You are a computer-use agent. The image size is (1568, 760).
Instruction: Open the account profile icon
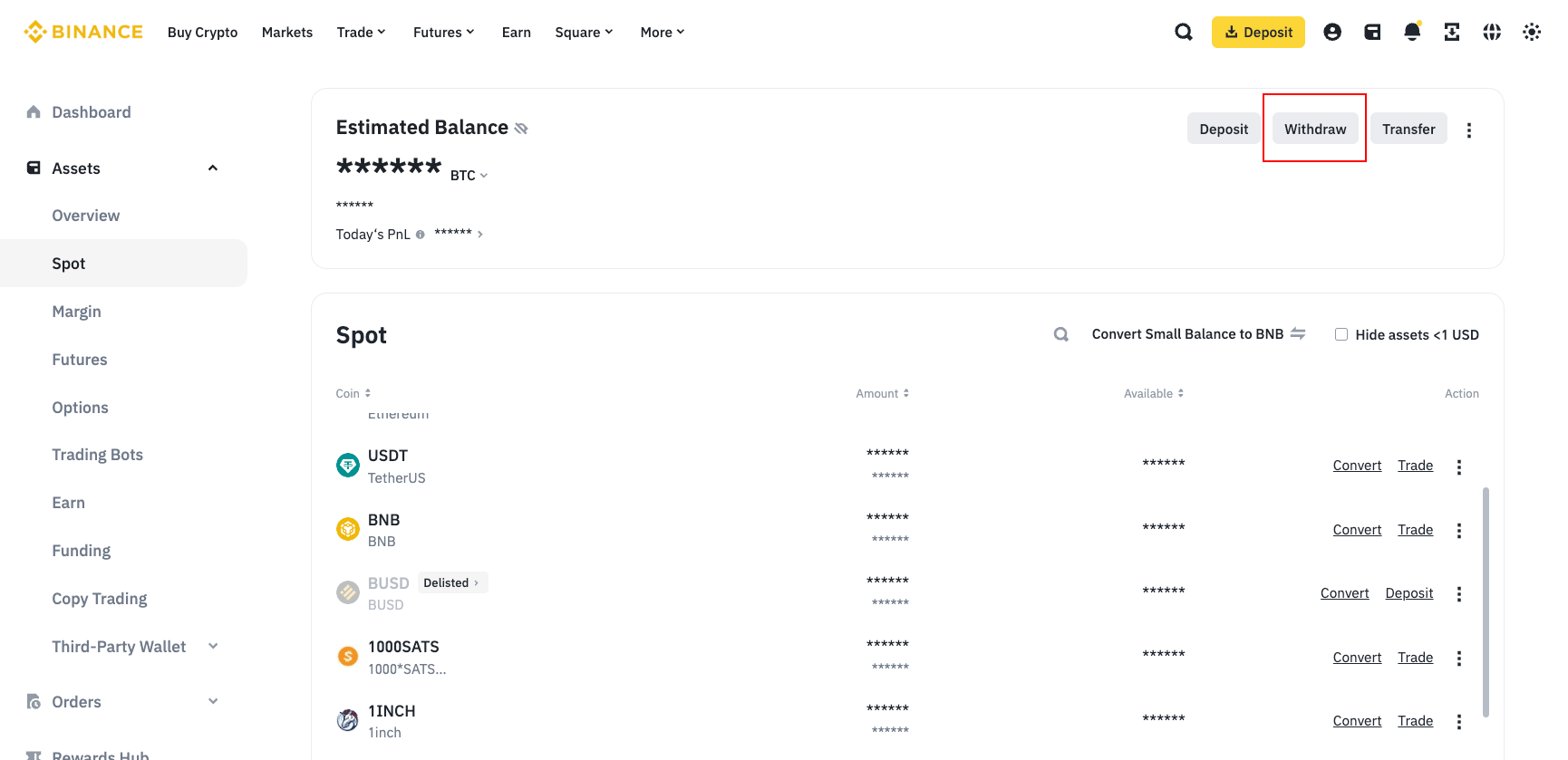tap(1332, 33)
